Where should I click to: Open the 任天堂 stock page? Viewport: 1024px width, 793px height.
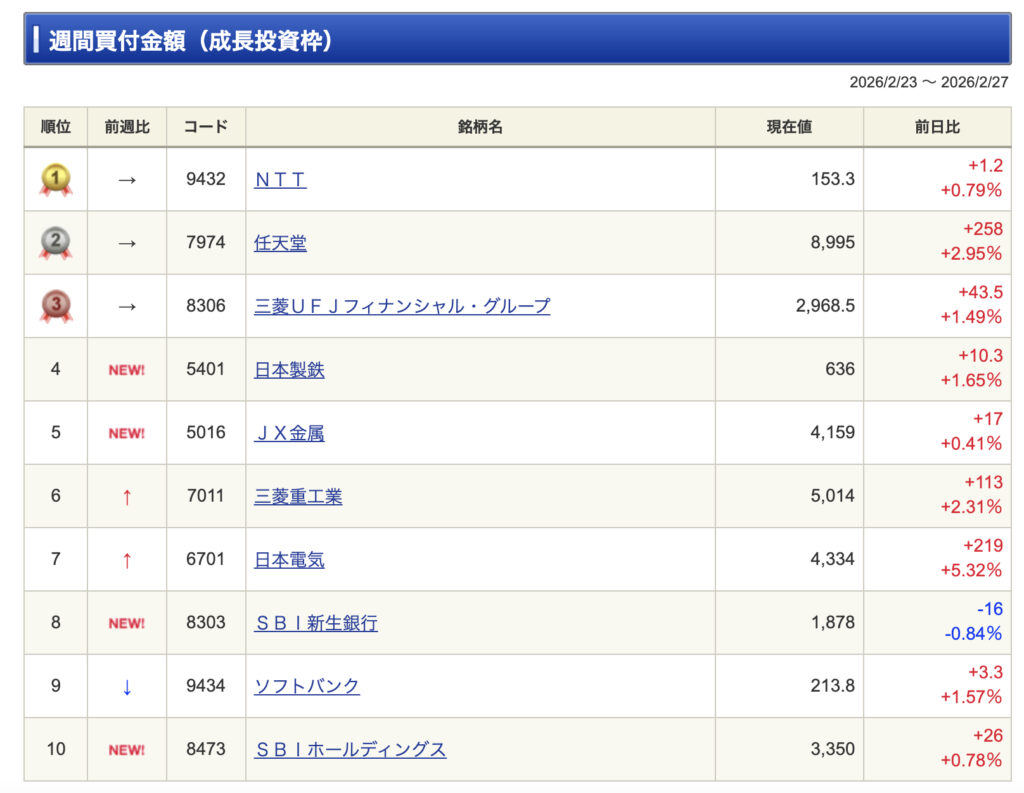[280, 243]
